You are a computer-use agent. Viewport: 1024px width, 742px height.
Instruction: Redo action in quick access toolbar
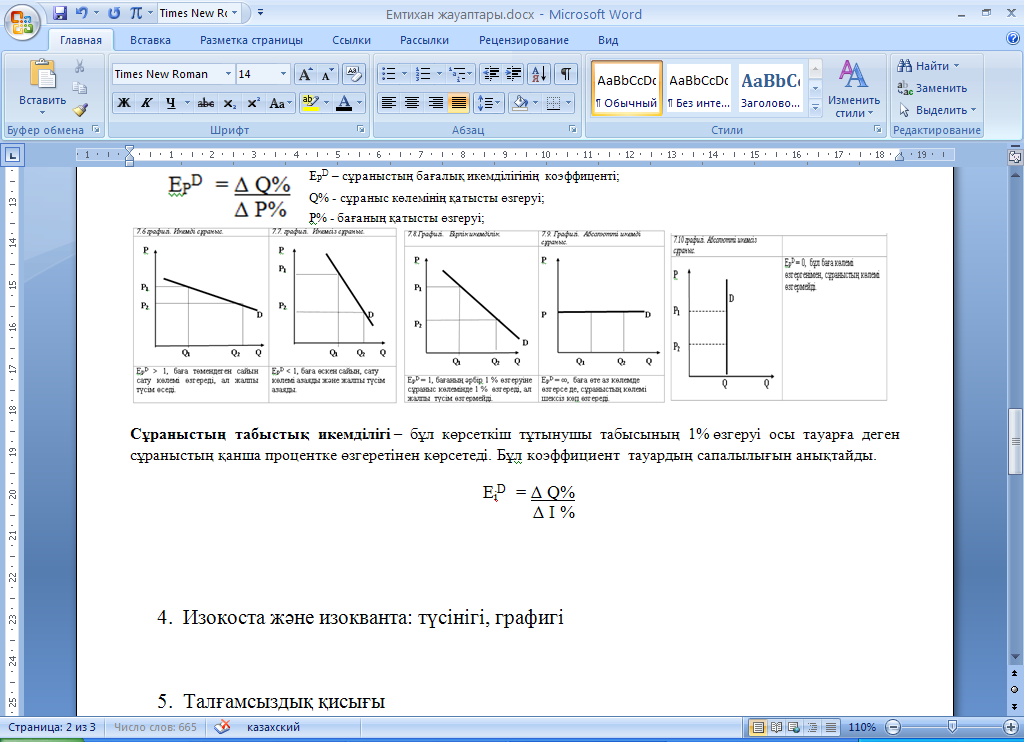(114, 13)
